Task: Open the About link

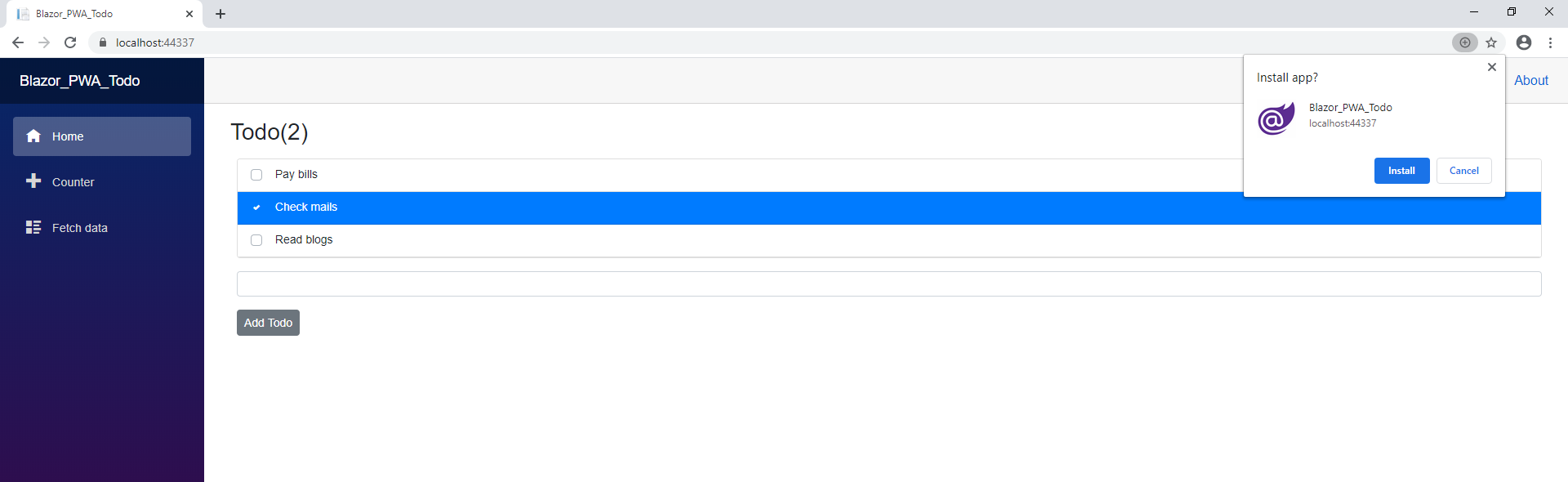Action: pos(1531,80)
